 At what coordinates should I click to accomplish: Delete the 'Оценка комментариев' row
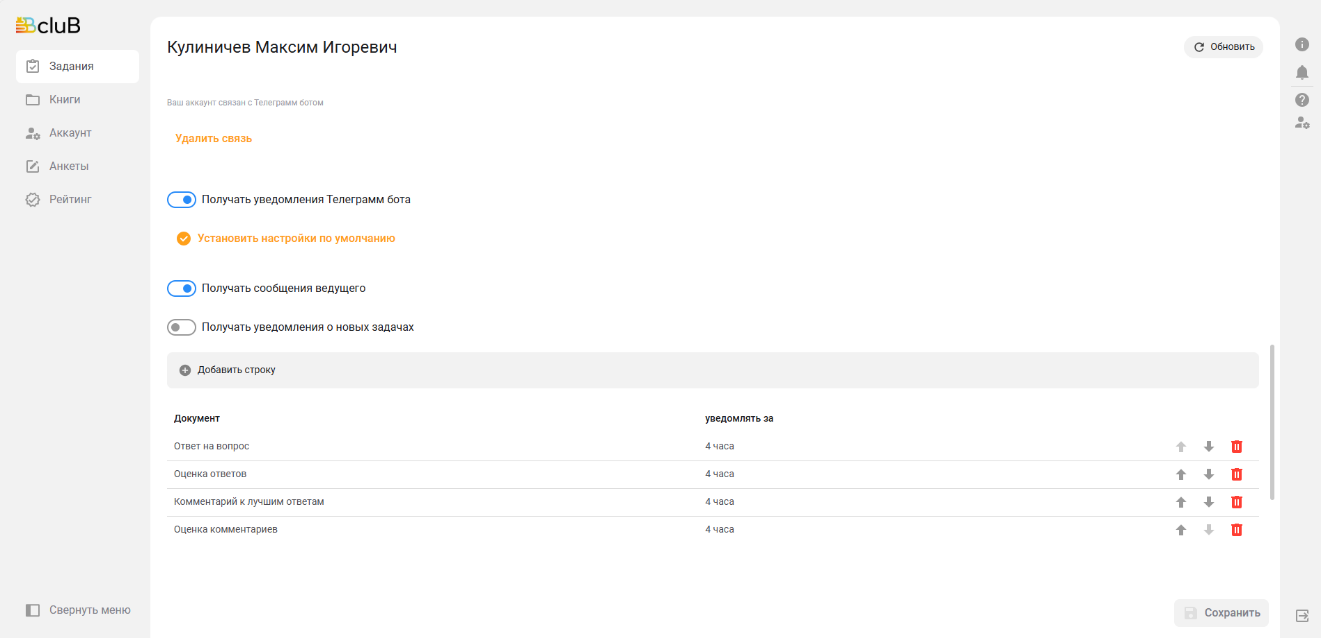pos(1236,530)
